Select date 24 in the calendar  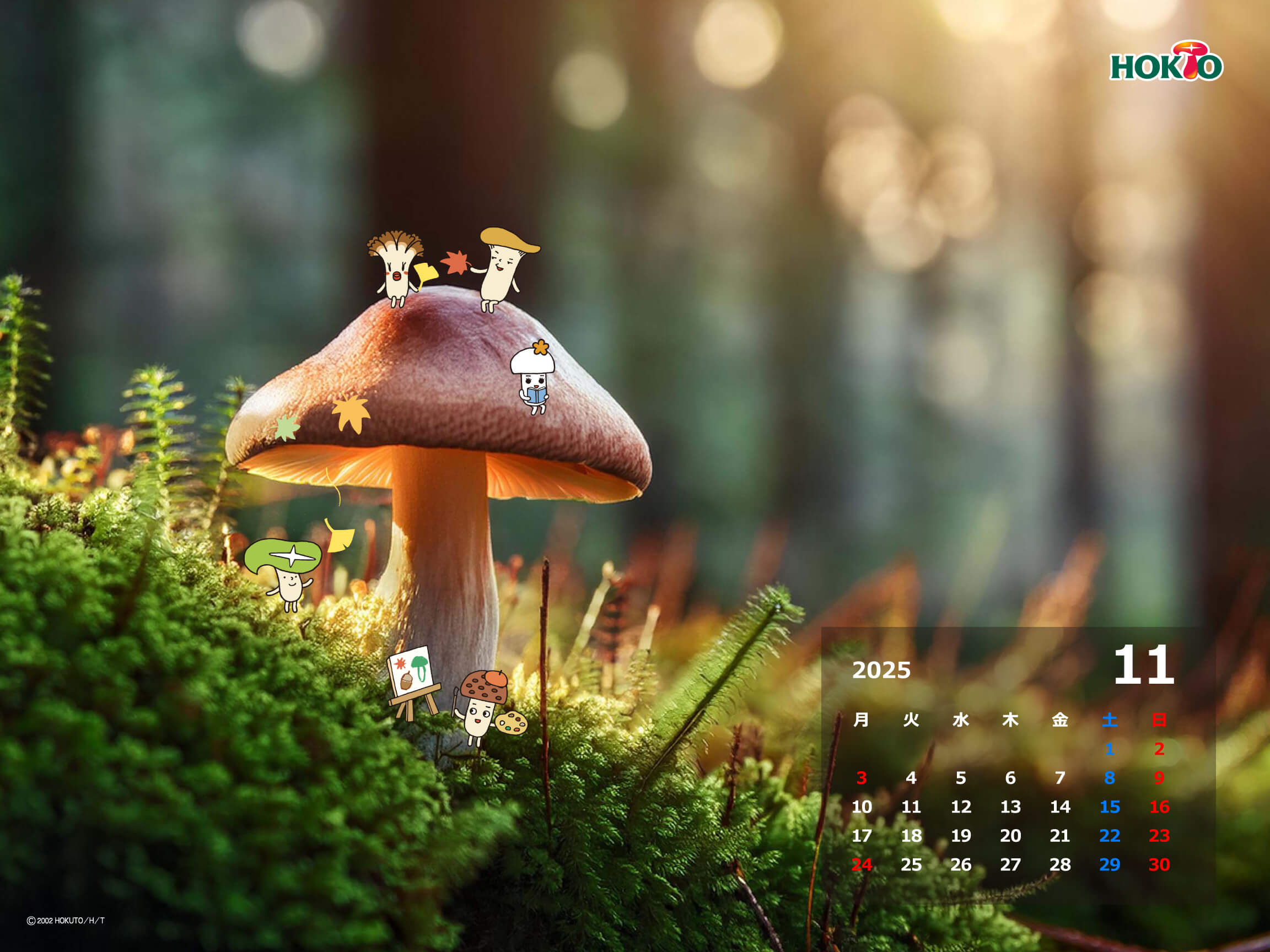(861, 864)
